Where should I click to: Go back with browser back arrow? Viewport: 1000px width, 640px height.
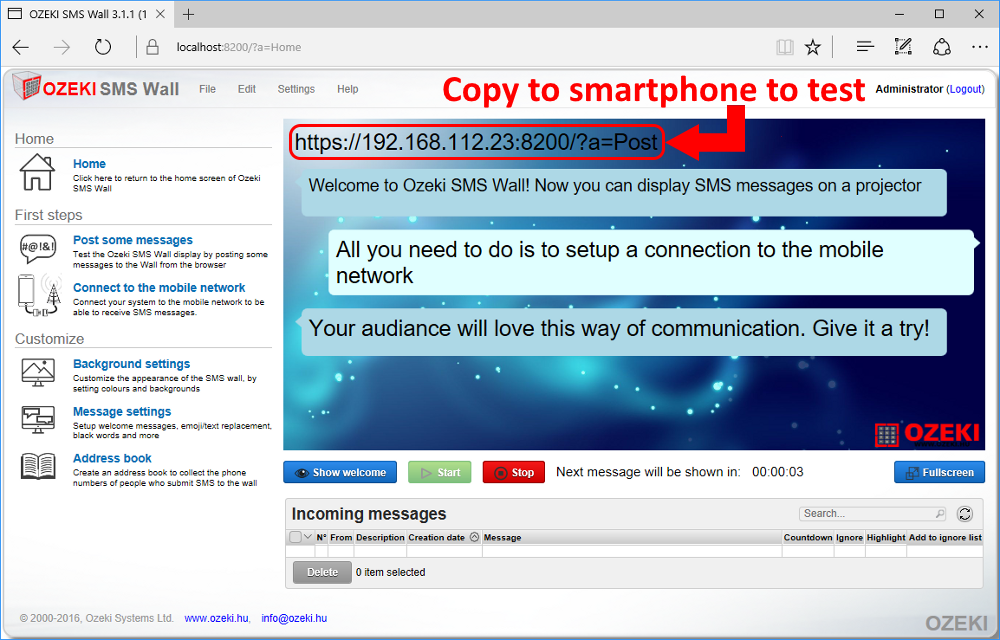21,47
